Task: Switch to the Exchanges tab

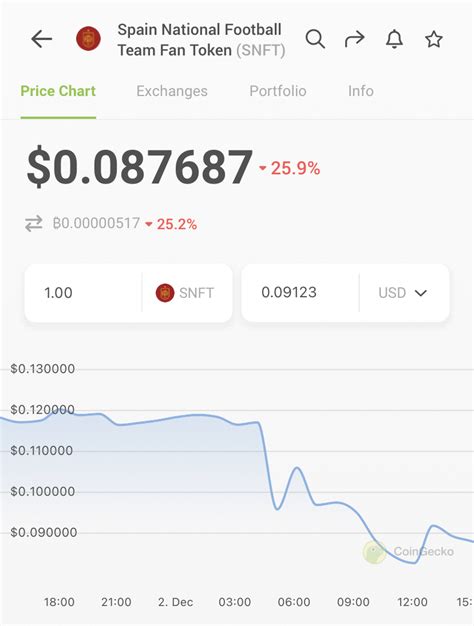Action: pos(172,91)
